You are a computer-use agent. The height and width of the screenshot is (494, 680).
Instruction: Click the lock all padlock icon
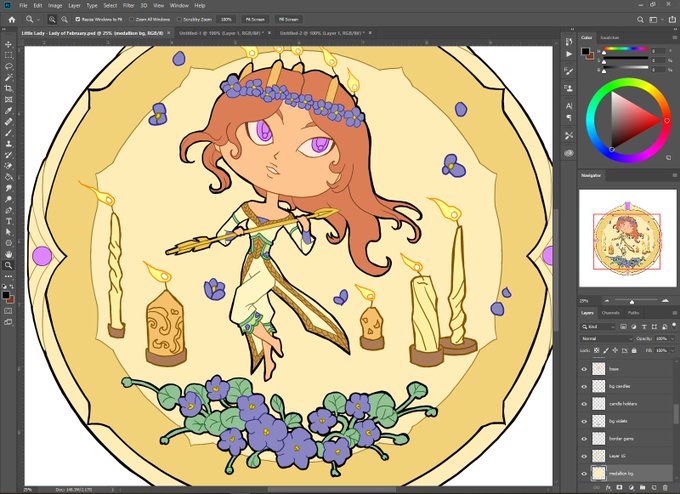point(634,350)
